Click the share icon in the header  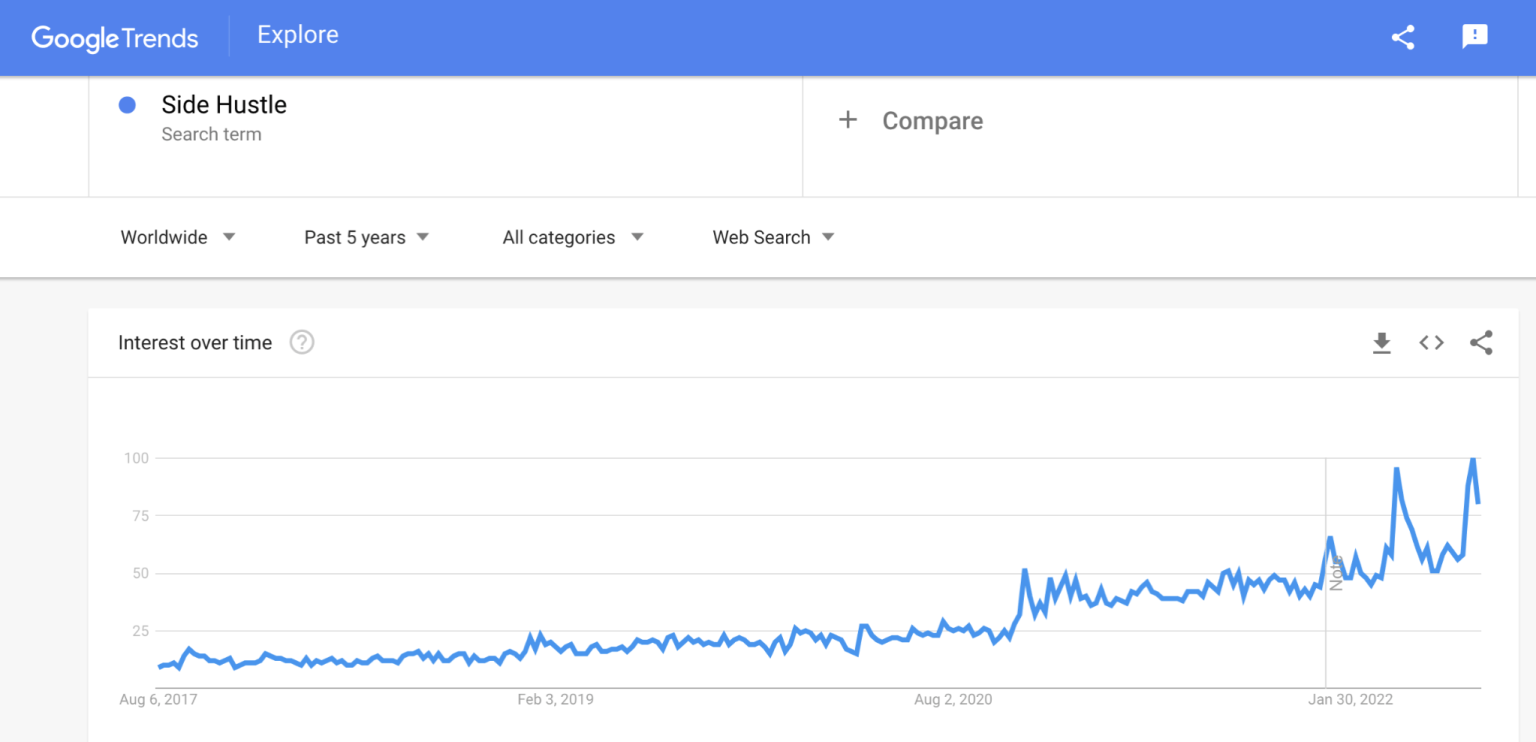[1403, 37]
